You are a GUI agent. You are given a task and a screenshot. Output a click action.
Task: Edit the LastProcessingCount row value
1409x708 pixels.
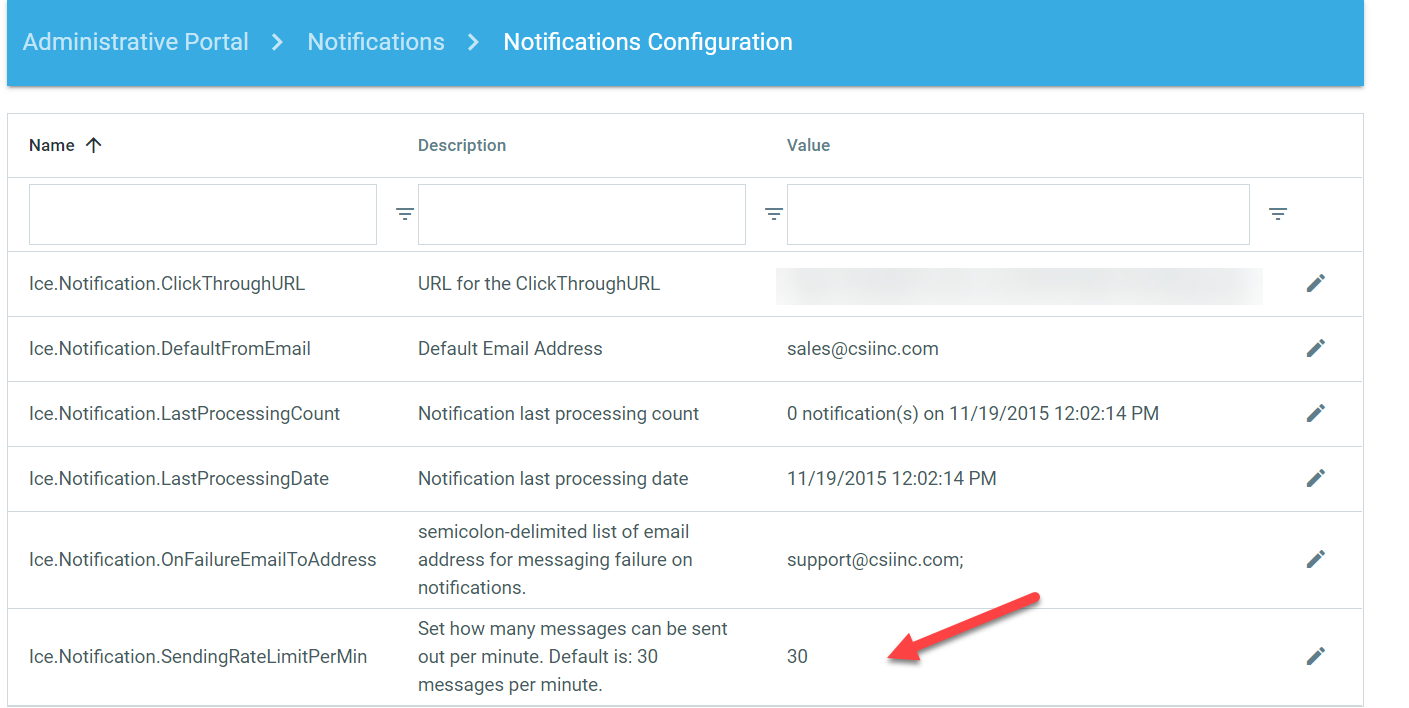point(1315,414)
